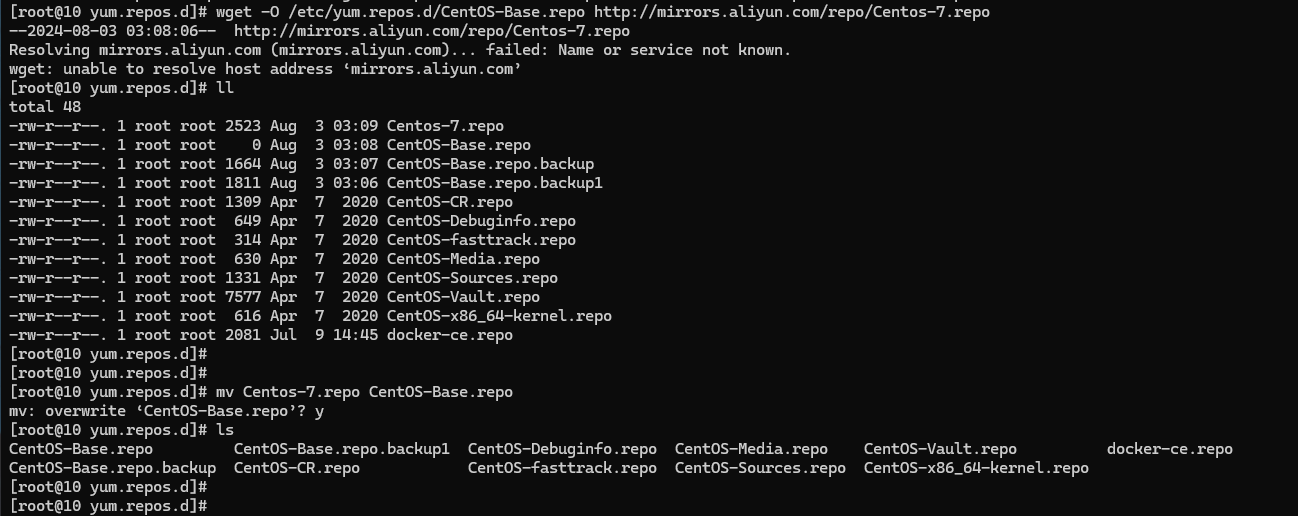Click the 7577-byte CentOS-Vault.repo listing entry
Screen dimensions: 1298x516
pos(274,297)
